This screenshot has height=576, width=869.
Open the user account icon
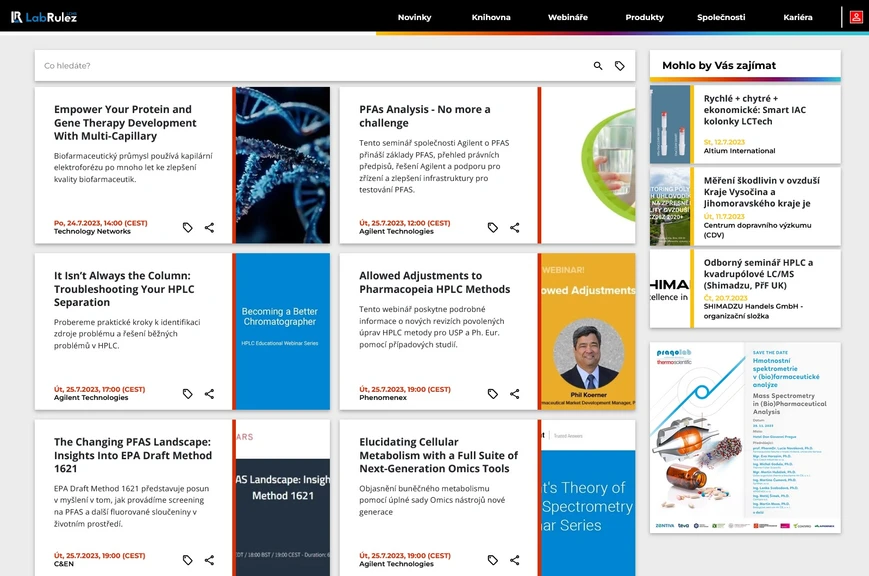pyautogui.click(x=856, y=17)
